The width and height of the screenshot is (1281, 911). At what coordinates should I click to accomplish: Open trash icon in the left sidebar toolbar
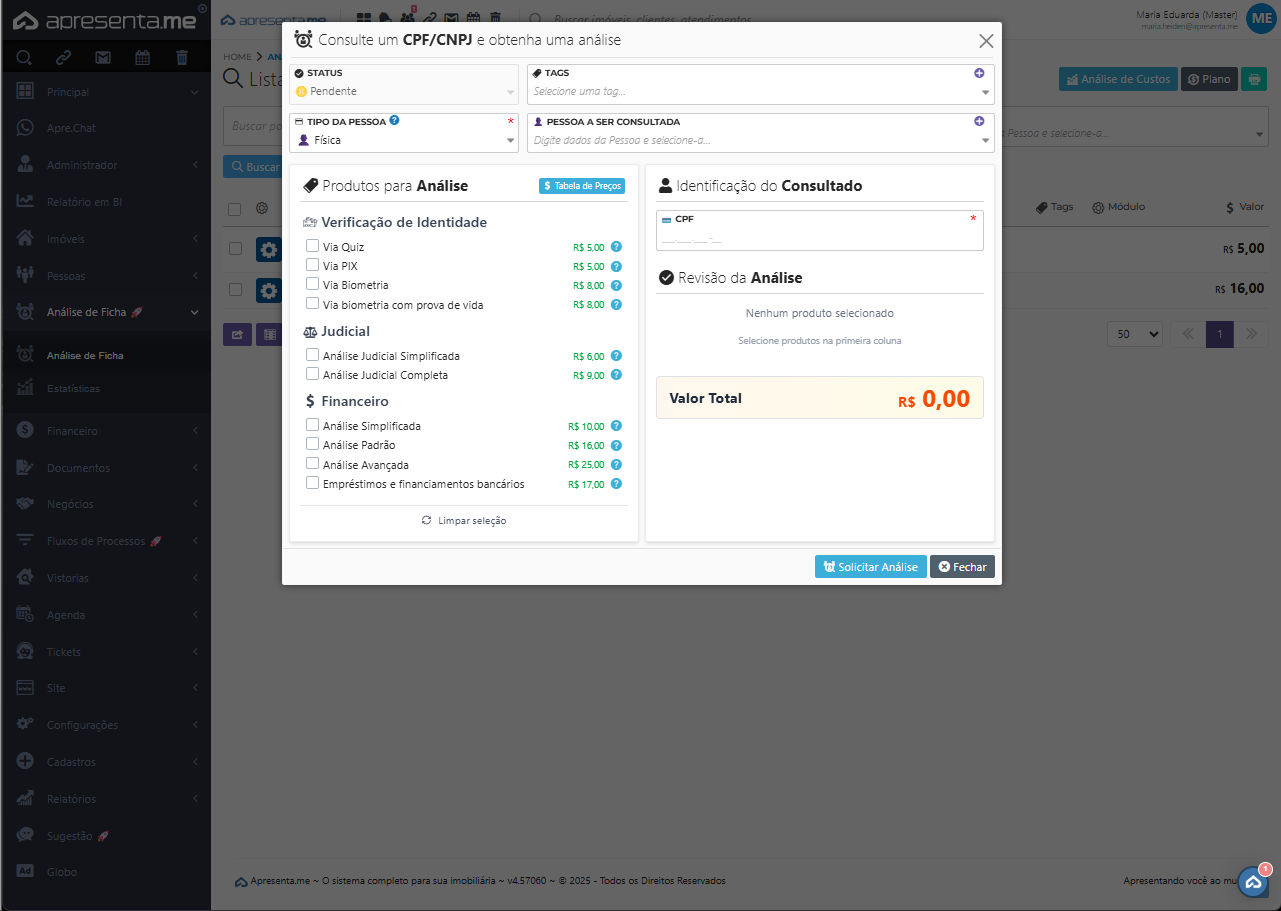[181, 58]
